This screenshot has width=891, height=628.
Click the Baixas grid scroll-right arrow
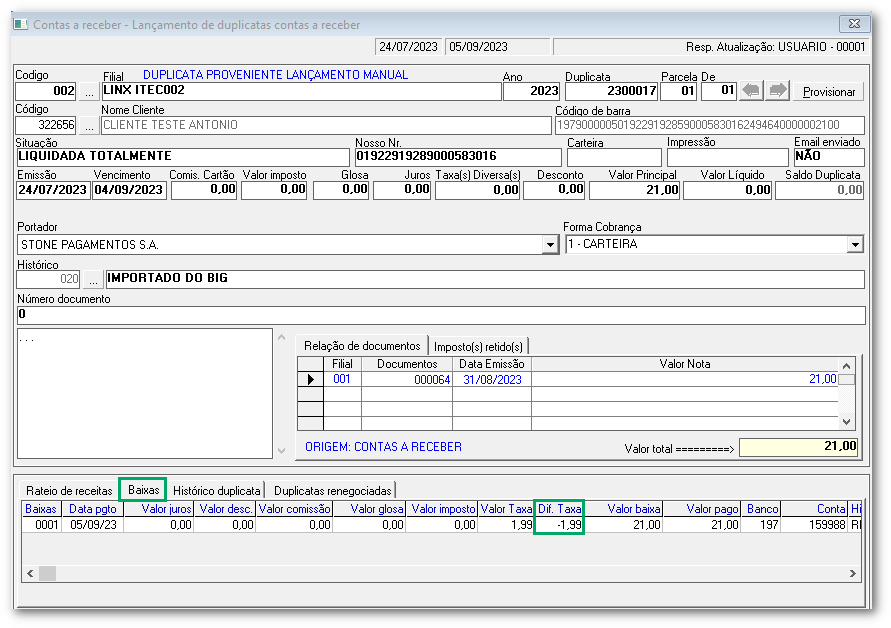[852, 573]
